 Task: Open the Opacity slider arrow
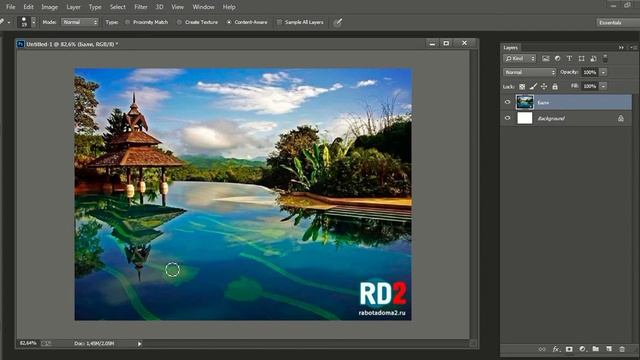click(x=603, y=72)
